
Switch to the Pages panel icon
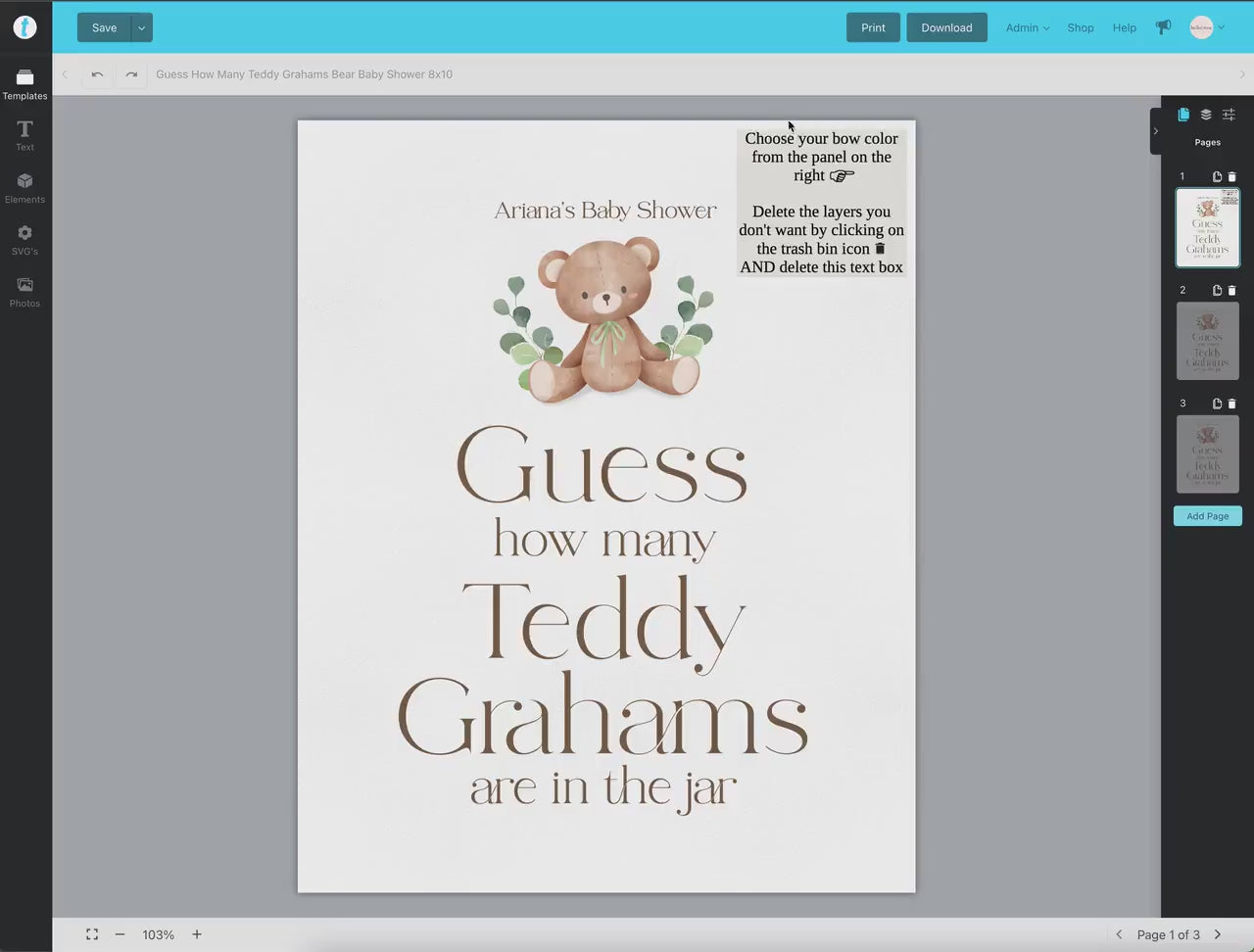pos(1183,115)
